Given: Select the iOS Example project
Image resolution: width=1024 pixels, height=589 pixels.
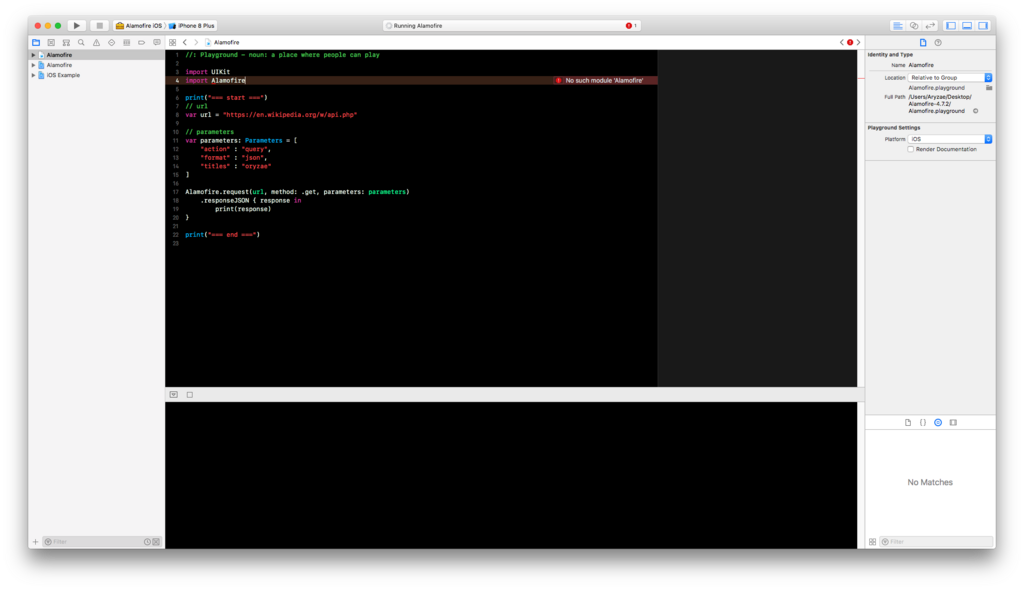Looking at the screenshot, I should pyautogui.click(x=63, y=75).
